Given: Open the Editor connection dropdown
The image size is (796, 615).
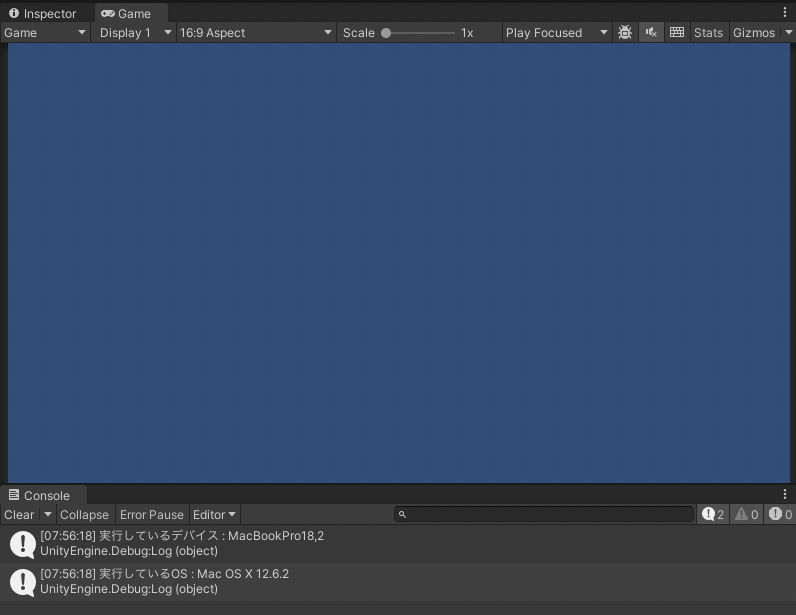Looking at the screenshot, I should 214,514.
